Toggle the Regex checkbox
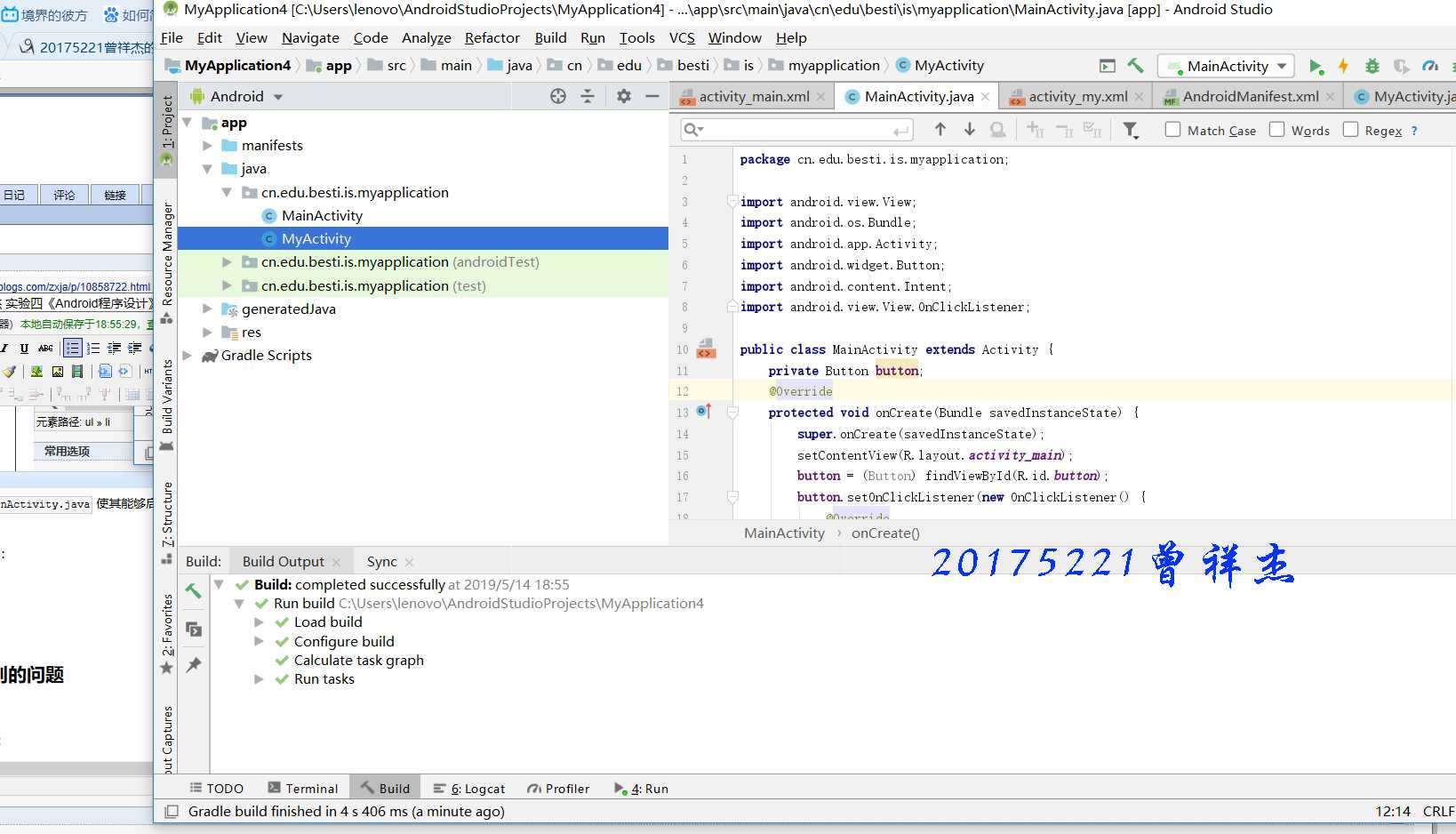 [x=1351, y=130]
